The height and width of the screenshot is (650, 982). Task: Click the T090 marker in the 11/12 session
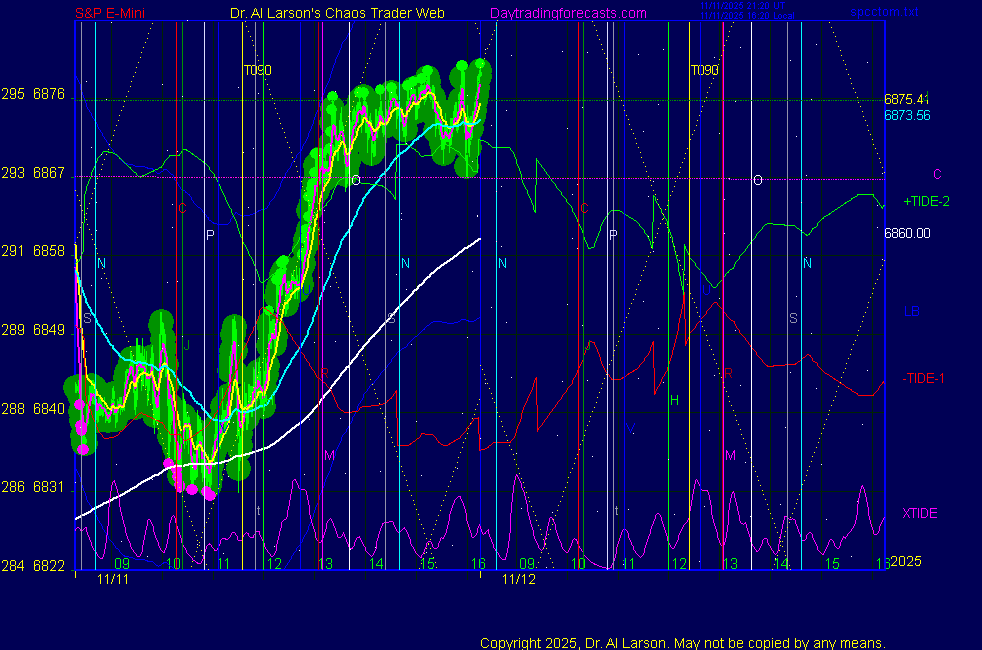coord(704,70)
